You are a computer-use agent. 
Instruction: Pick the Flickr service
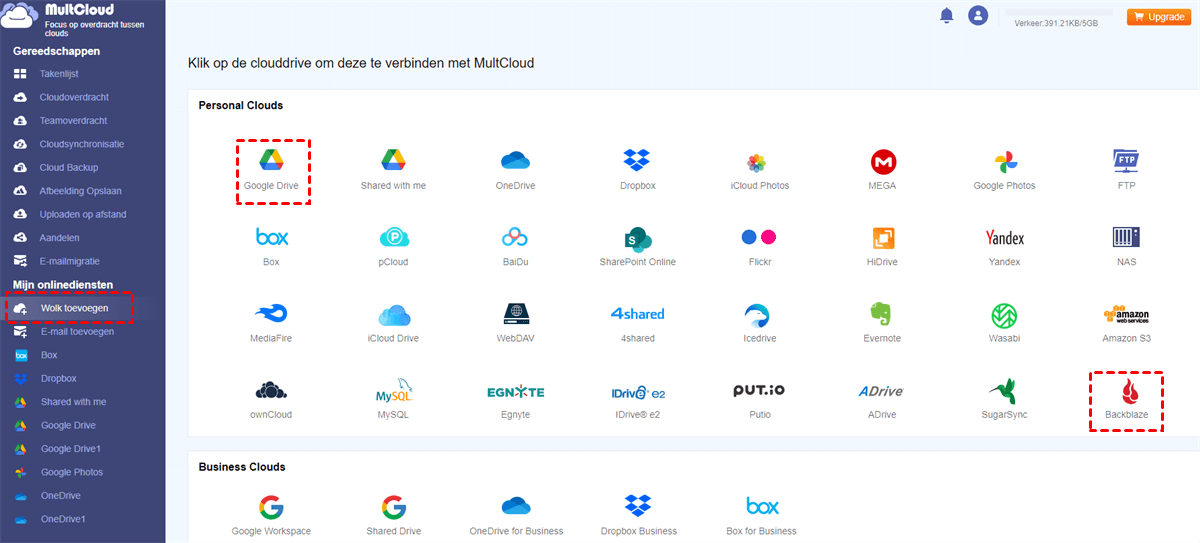759,246
